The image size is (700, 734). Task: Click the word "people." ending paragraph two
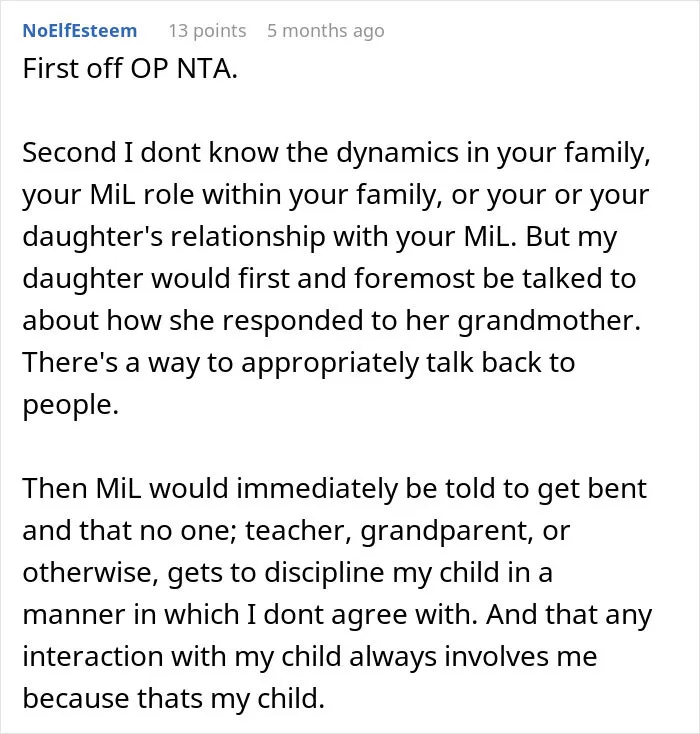(x=71, y=405)
